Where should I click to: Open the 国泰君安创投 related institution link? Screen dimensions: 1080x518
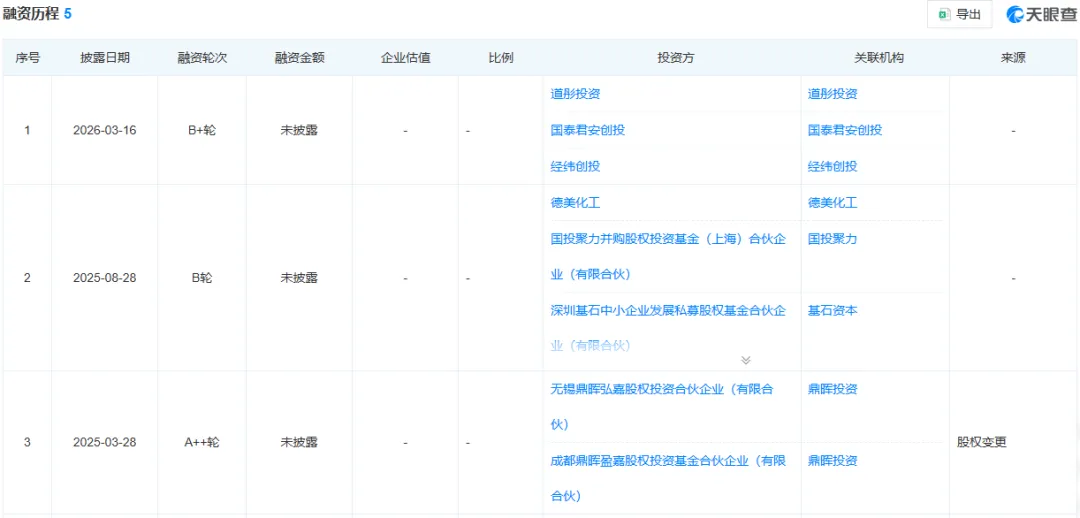coord(845,130)
